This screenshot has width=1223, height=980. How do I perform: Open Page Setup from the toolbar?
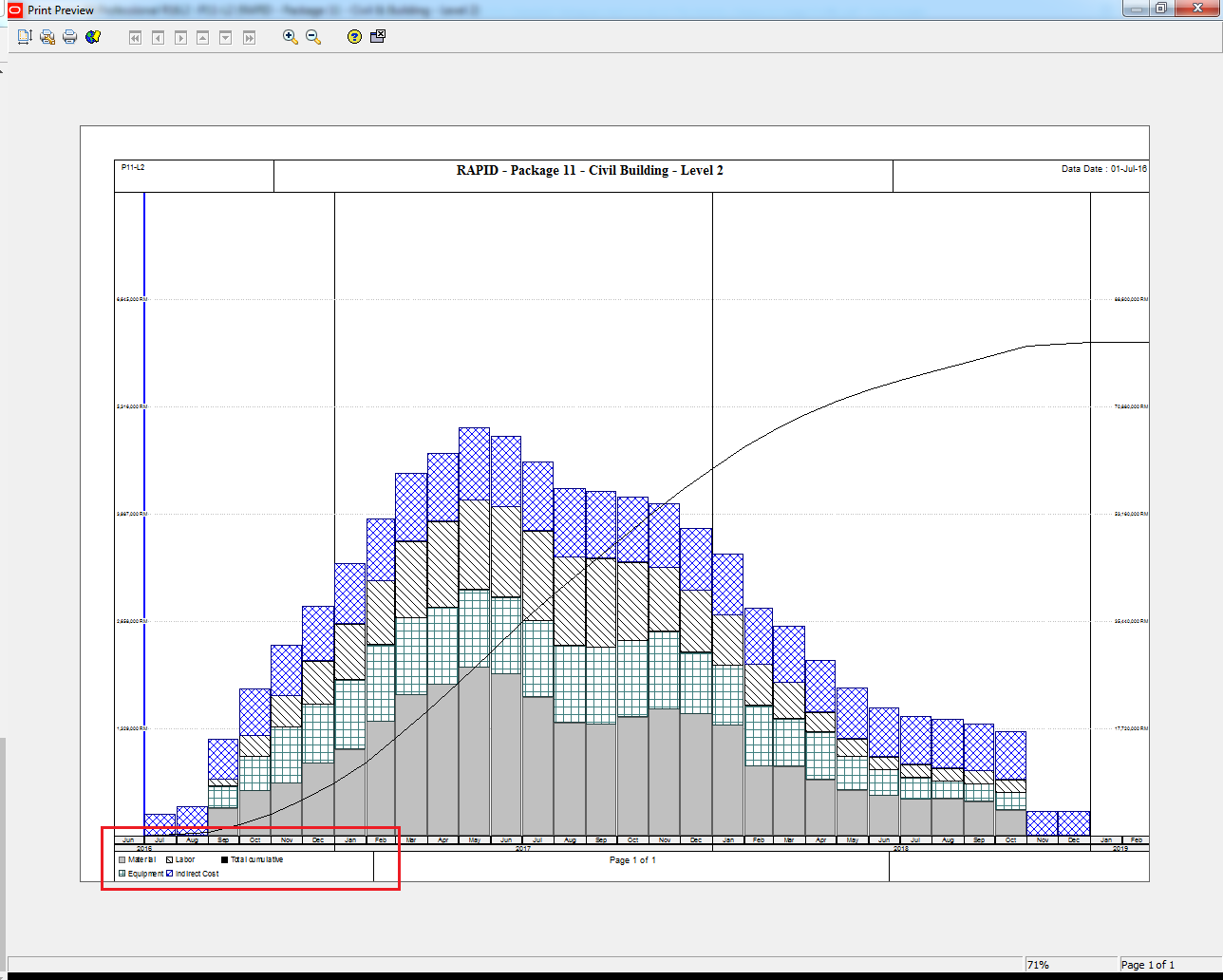[x=25, y=37]
